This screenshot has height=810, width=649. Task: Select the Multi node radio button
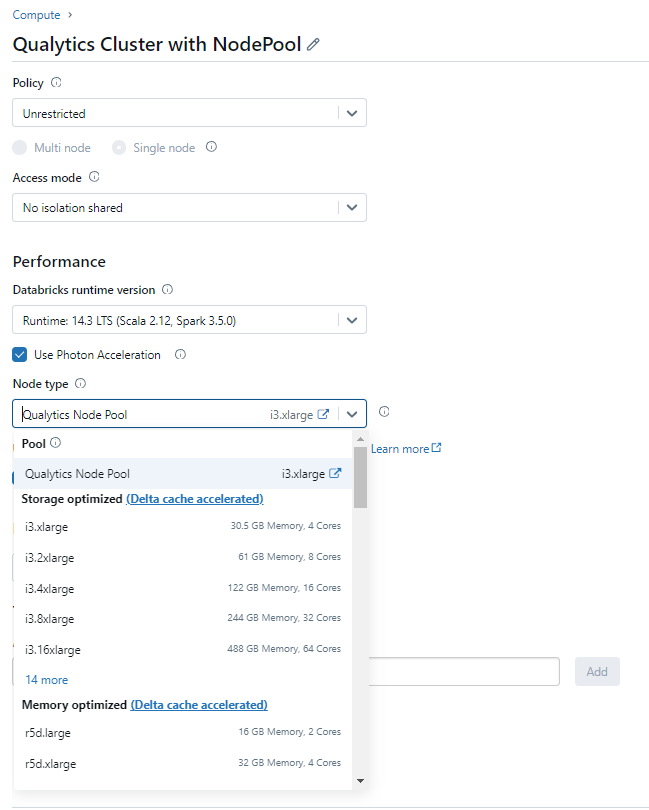[x=18, y=147]
